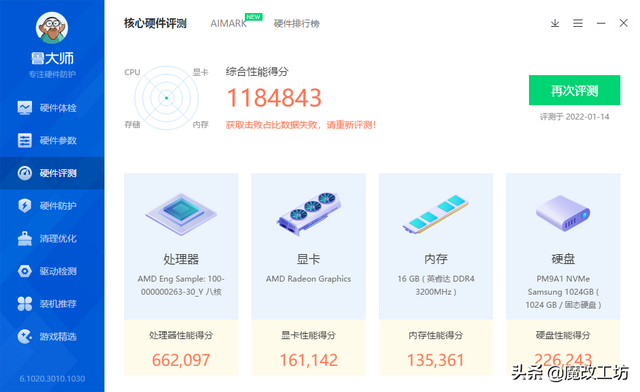The image size is (640, 392).
Task: Close the 鲁大师 window
Action: (x=623, y=23)
